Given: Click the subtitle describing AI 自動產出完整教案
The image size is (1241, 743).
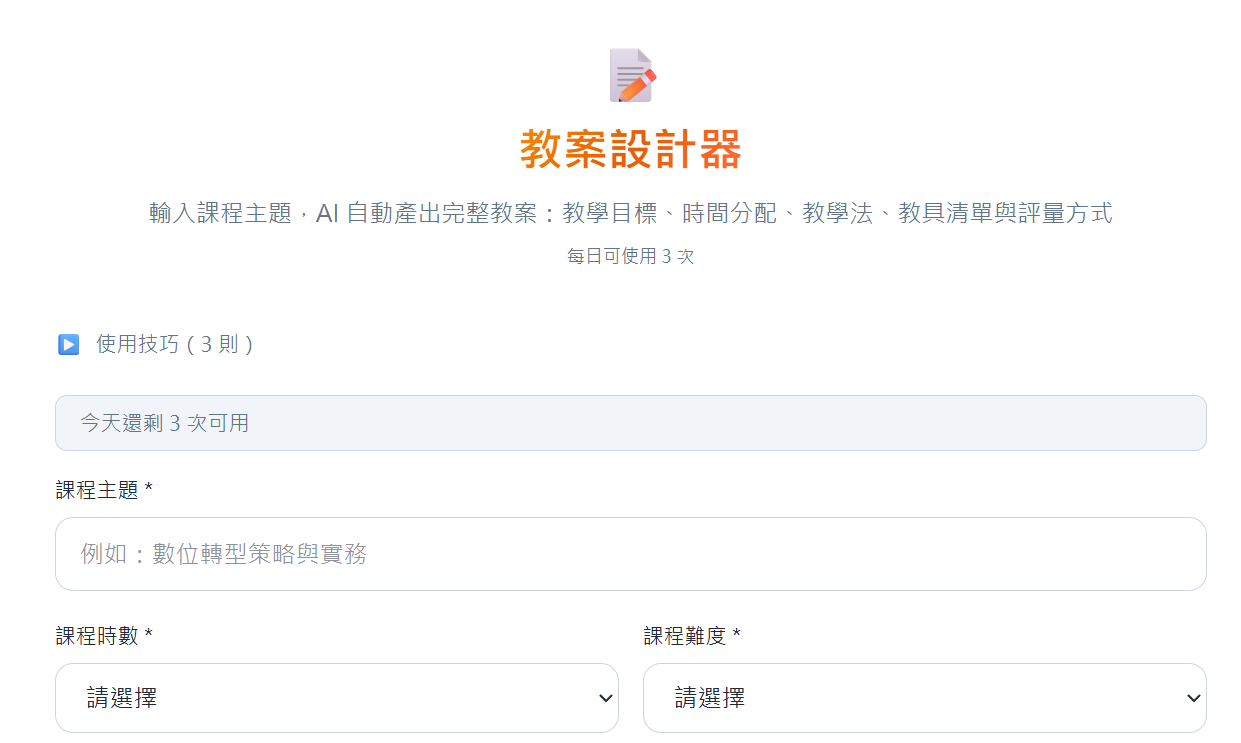Looking at the screenshot, I should tap(630, 213).
